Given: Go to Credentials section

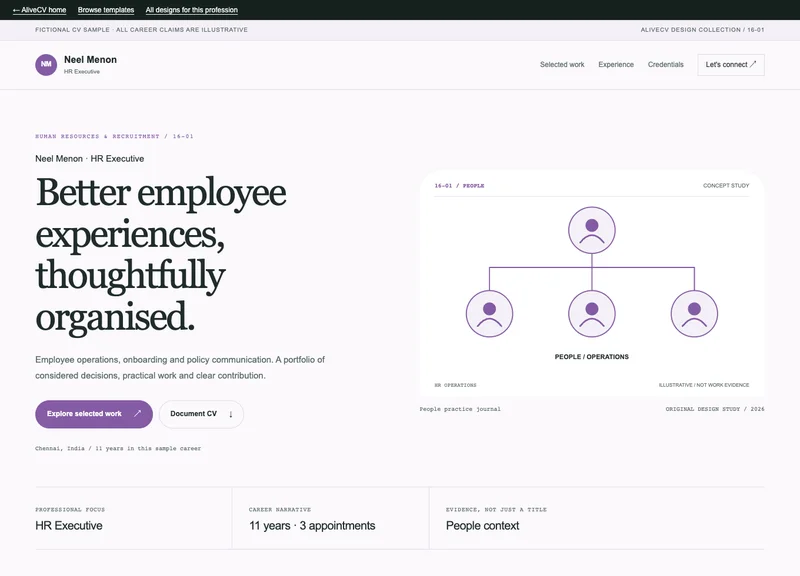Looking at the screenshot, I should [665, 64].
